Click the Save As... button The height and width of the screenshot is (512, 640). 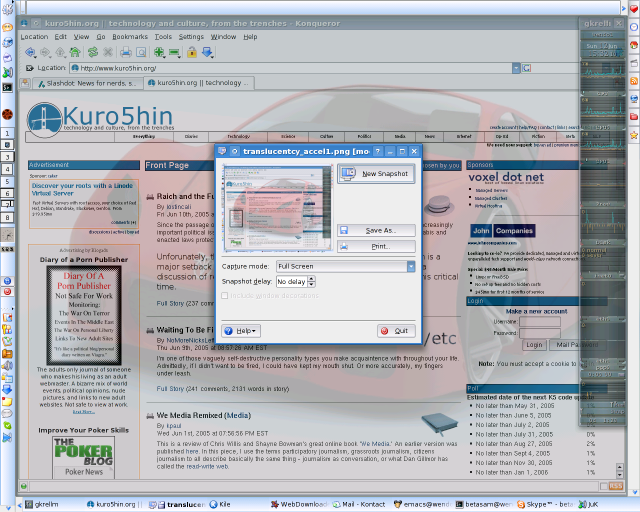tap(376, 230)
